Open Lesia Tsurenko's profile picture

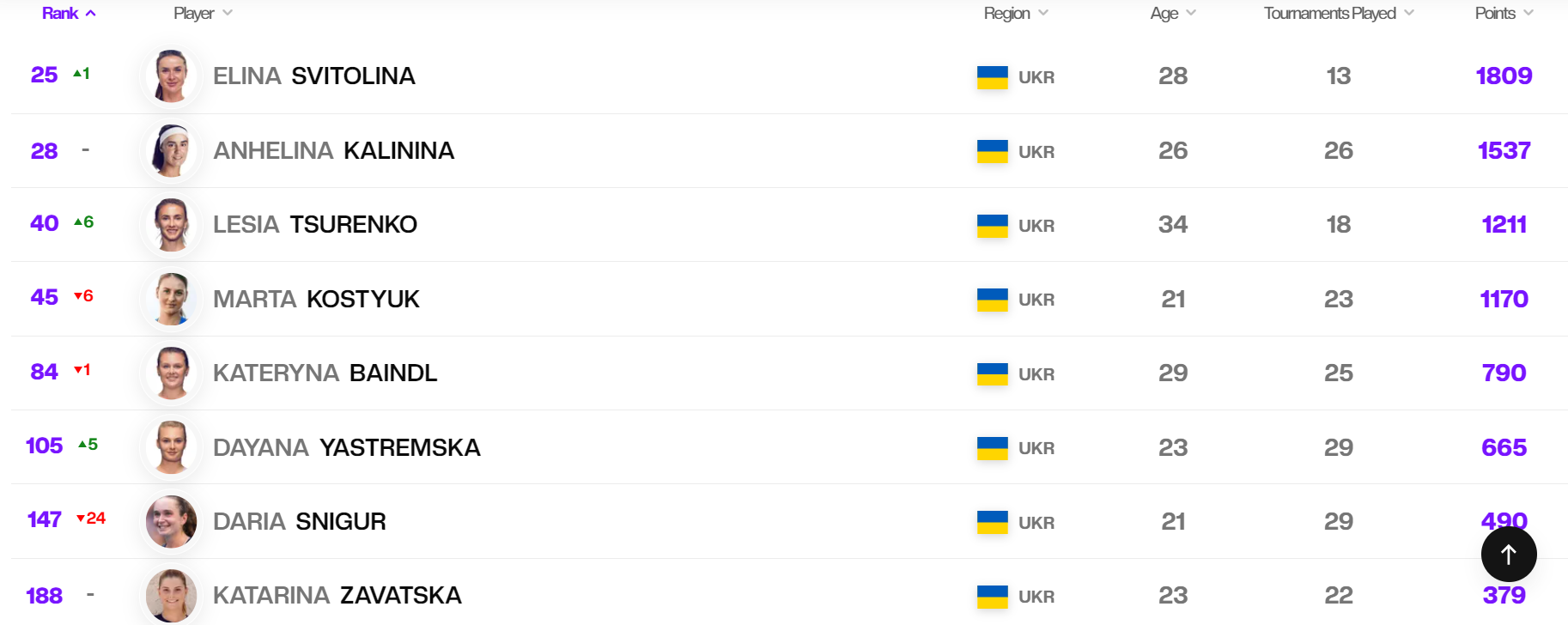[x=172, y=225]
